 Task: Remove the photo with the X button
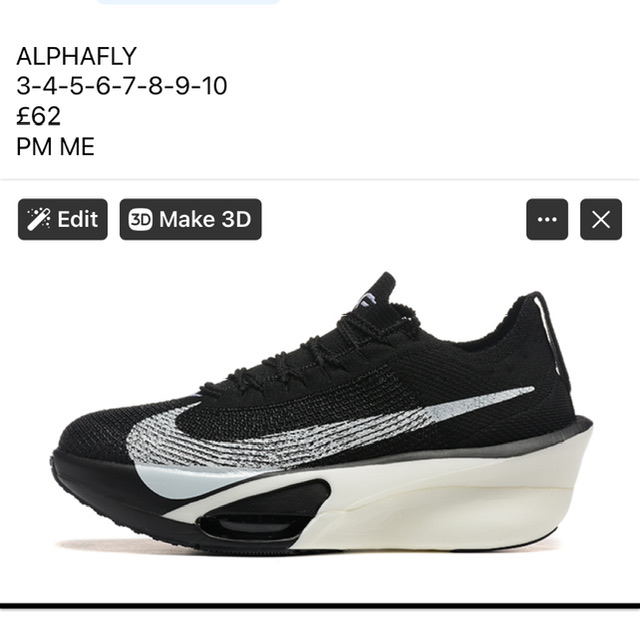tap(601, 220)
